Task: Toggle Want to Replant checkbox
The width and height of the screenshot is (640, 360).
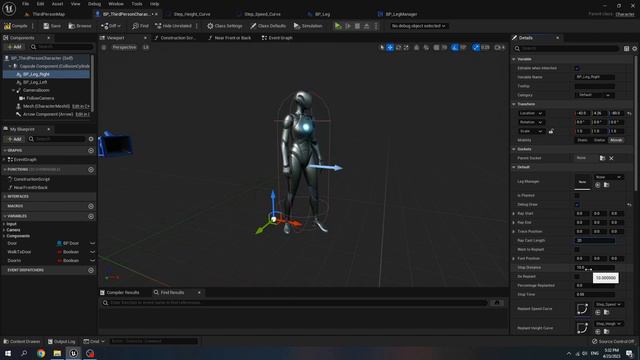Action: point(577,249)
